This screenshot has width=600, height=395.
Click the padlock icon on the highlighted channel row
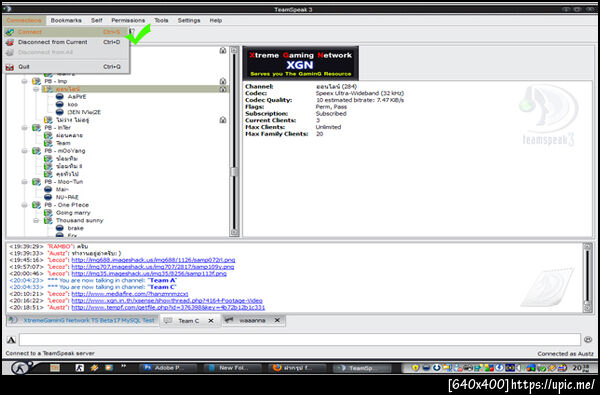pos(223,89)
